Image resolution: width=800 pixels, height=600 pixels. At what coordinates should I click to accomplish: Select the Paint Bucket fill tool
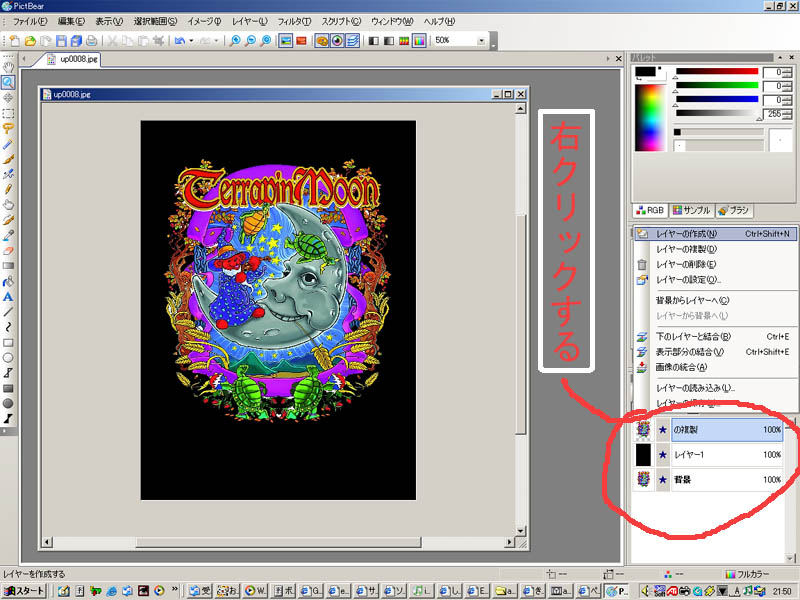(x=8, y=281)
